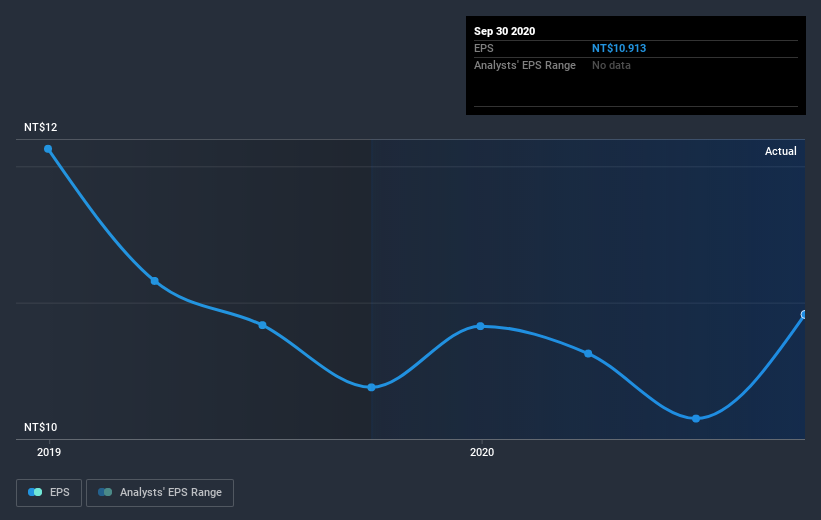Toggle the Analysts' EPS Range legend
821x520 pixels.
tap(160, 493)
